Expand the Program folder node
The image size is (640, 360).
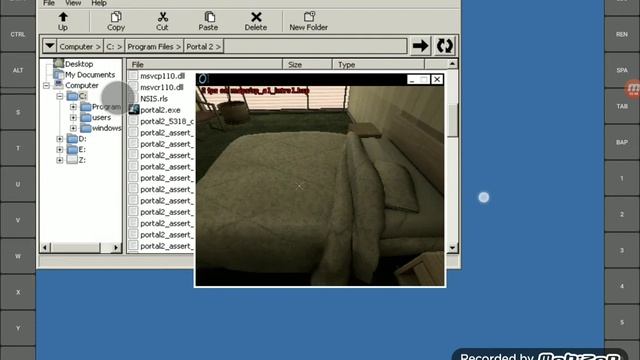[x=73, y=107]
